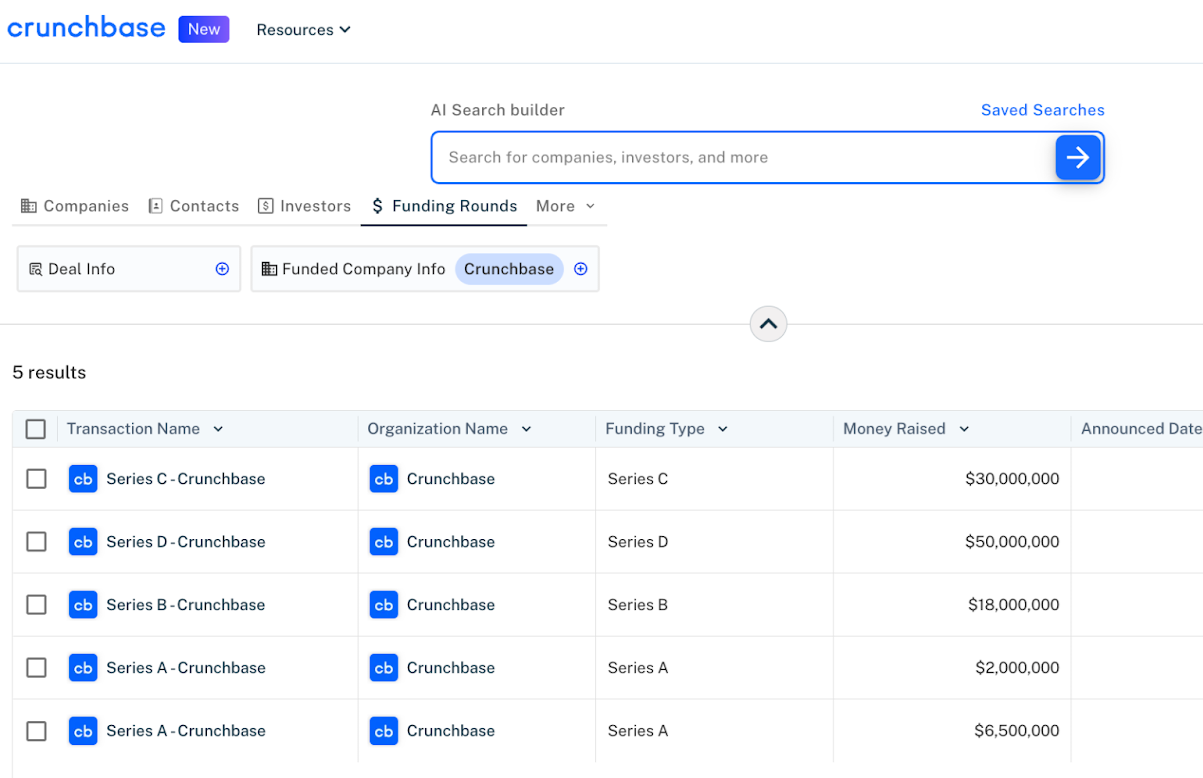Select the Funding Rounds tab
1203x778 pixels.
[x=444, y=206]
